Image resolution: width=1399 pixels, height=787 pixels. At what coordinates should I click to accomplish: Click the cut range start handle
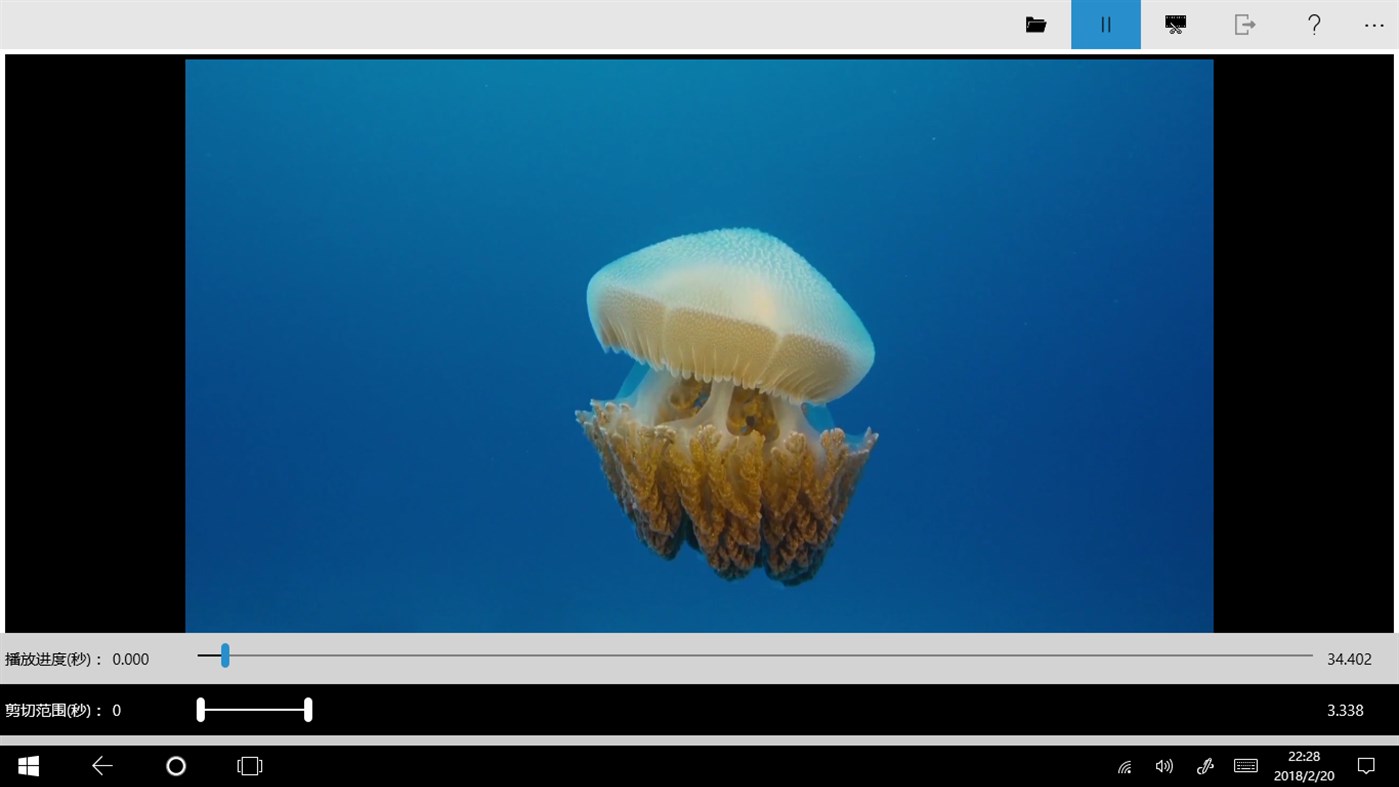(x=200, y=710)
